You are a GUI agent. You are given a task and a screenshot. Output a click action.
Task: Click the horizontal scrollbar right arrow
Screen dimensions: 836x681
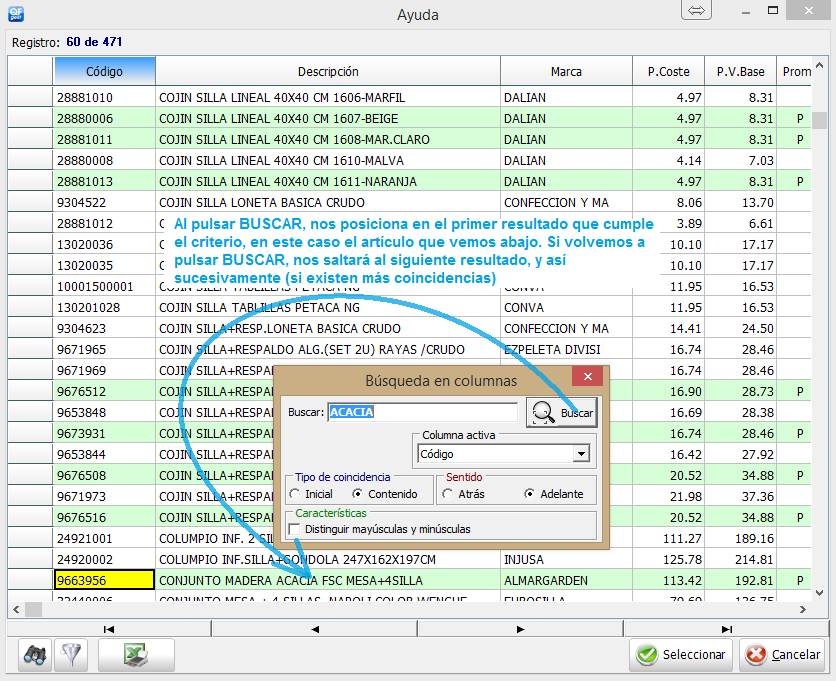coord(803,609)
